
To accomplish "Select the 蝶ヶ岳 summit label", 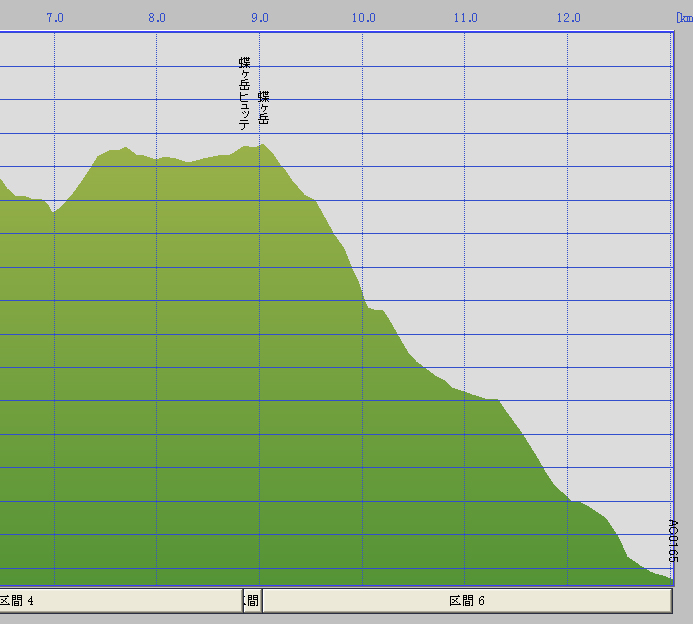I will [x=264, y=107].
